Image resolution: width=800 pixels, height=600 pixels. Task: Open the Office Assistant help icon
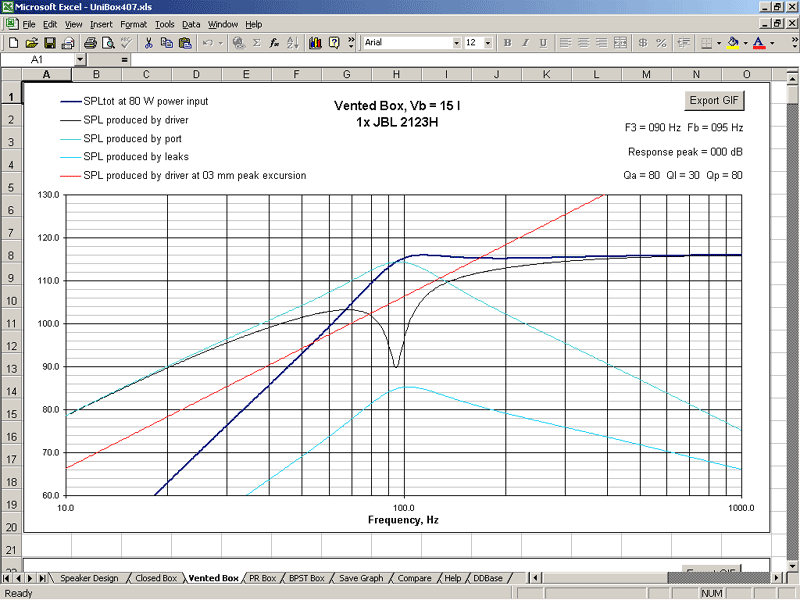[x=334, y=43]
